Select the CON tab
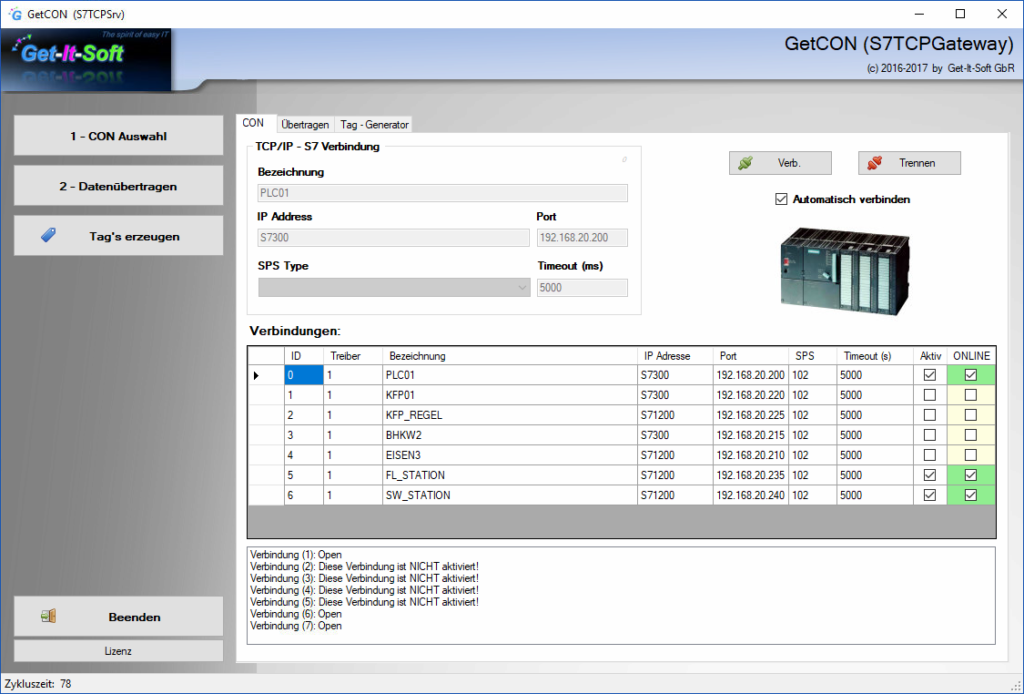The height and width of the screenshot is (694, 1024). pyautogui.click(x=253, y=124)
